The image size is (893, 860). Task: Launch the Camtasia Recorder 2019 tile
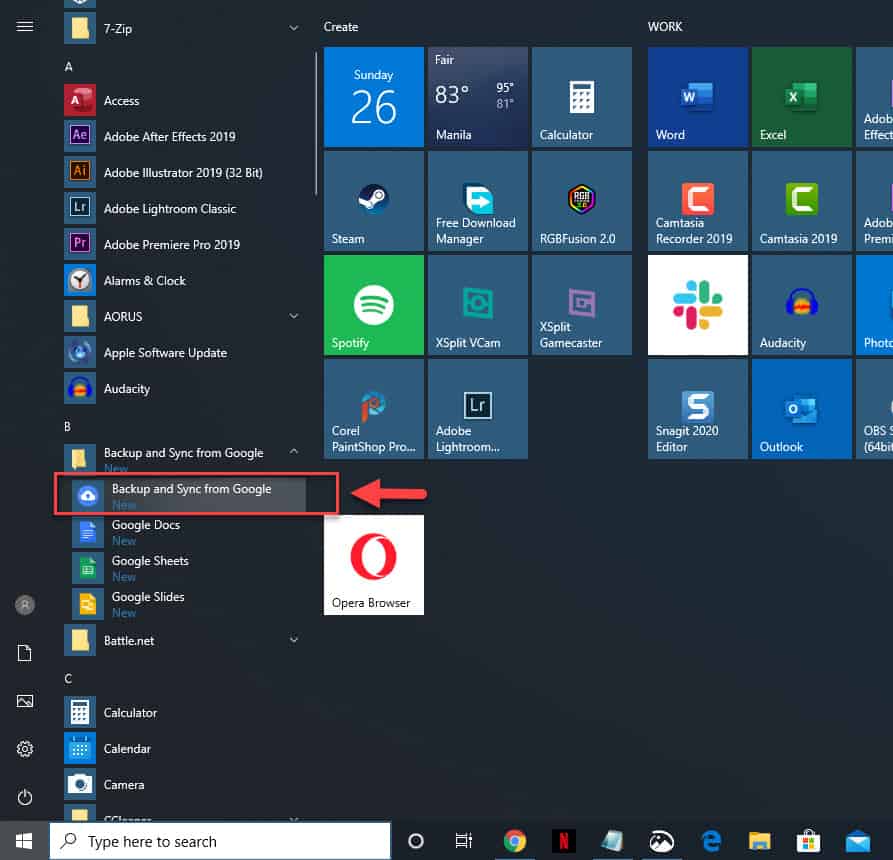[x=698, y=200]
